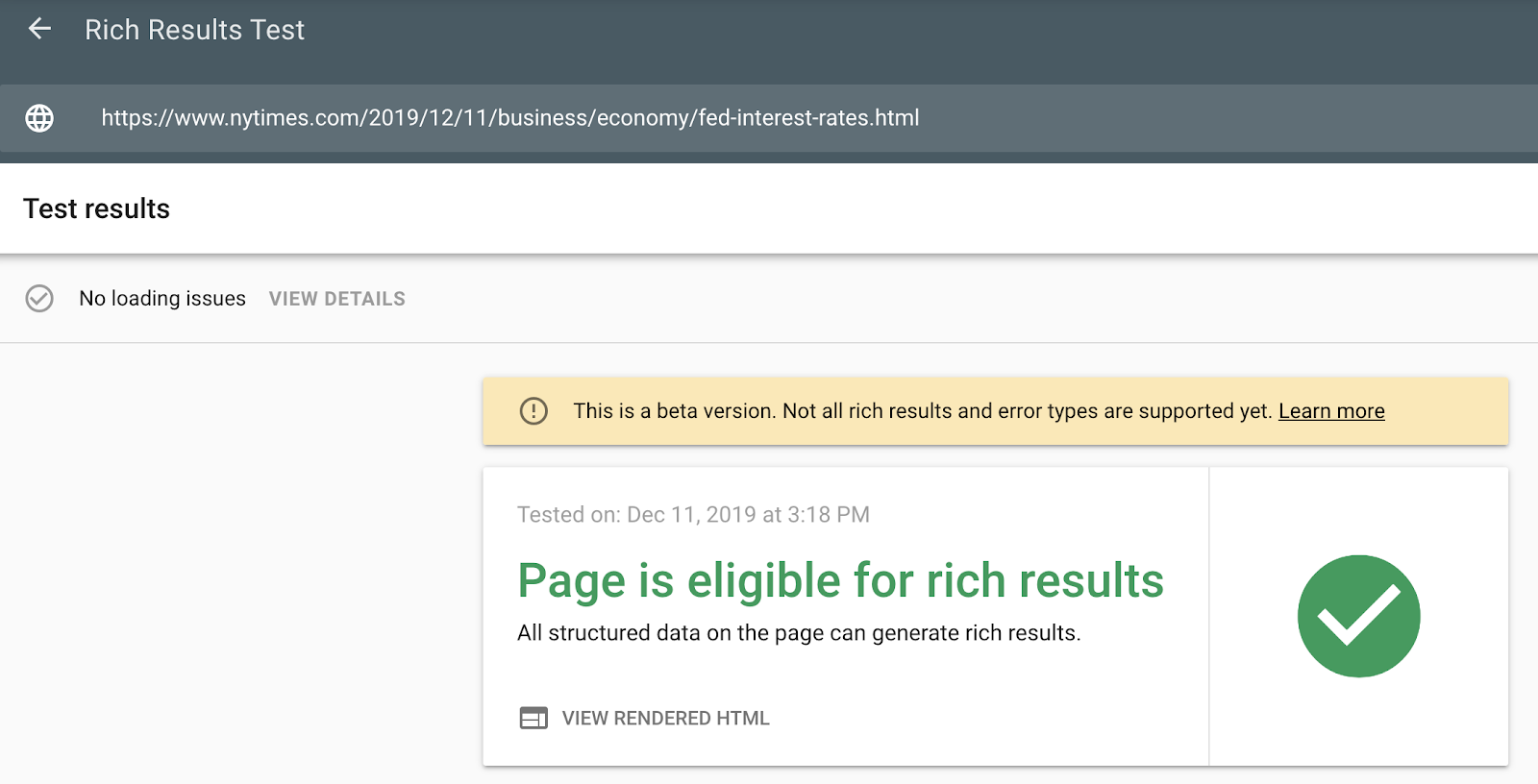Click the All structured data description
1538x784 pixels.
[799, 633]
